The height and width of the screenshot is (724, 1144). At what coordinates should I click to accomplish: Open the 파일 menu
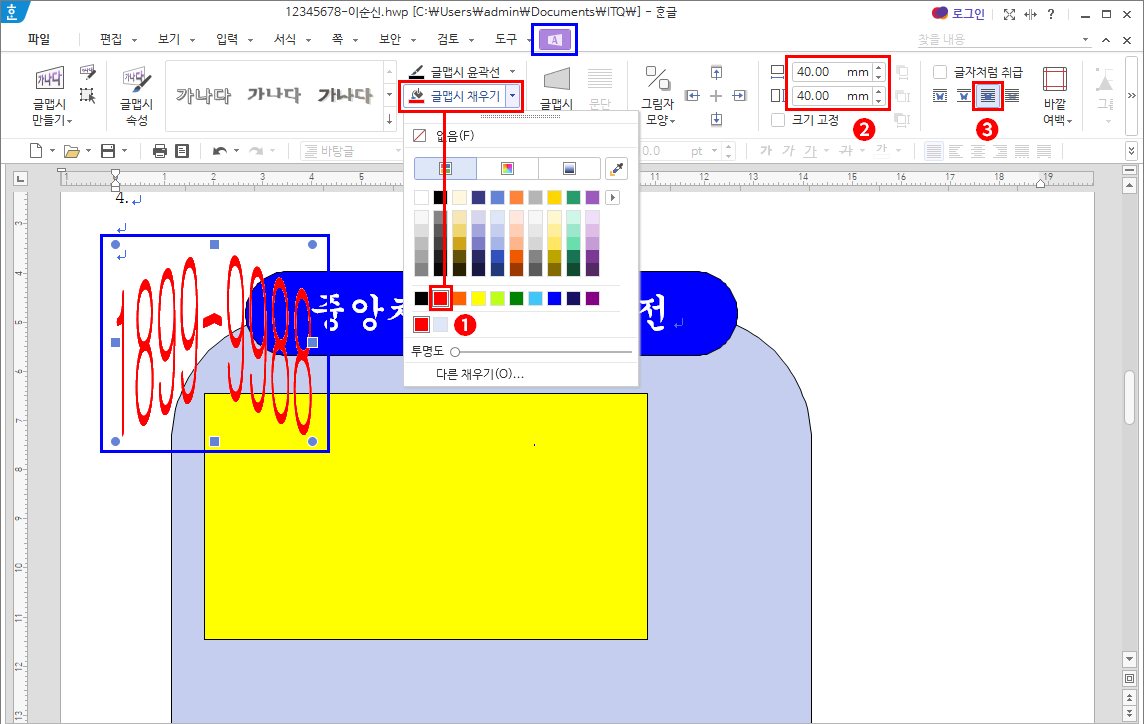pyautogui.click(x=39, y=39)
